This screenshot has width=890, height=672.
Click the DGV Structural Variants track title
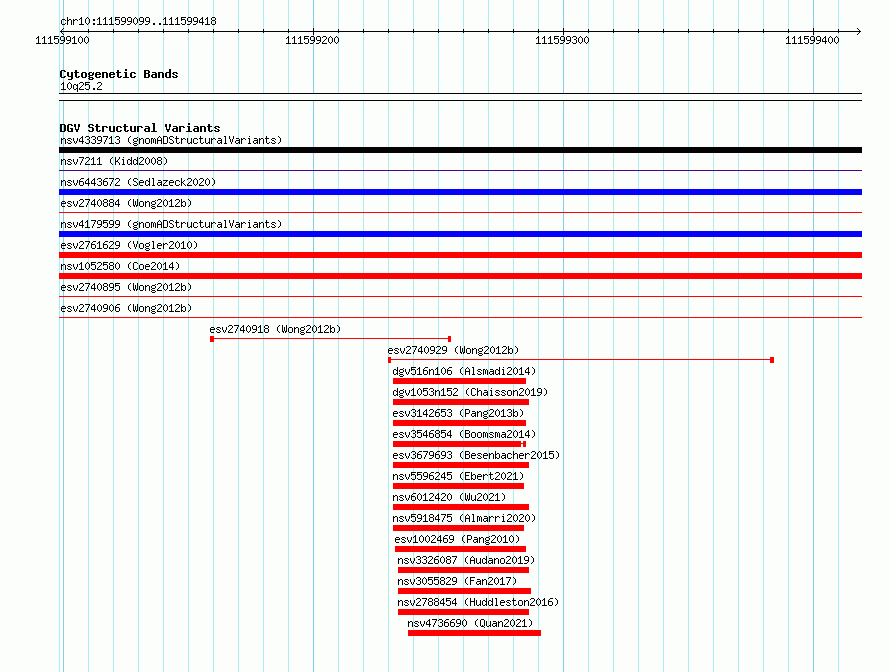point(140,128)
